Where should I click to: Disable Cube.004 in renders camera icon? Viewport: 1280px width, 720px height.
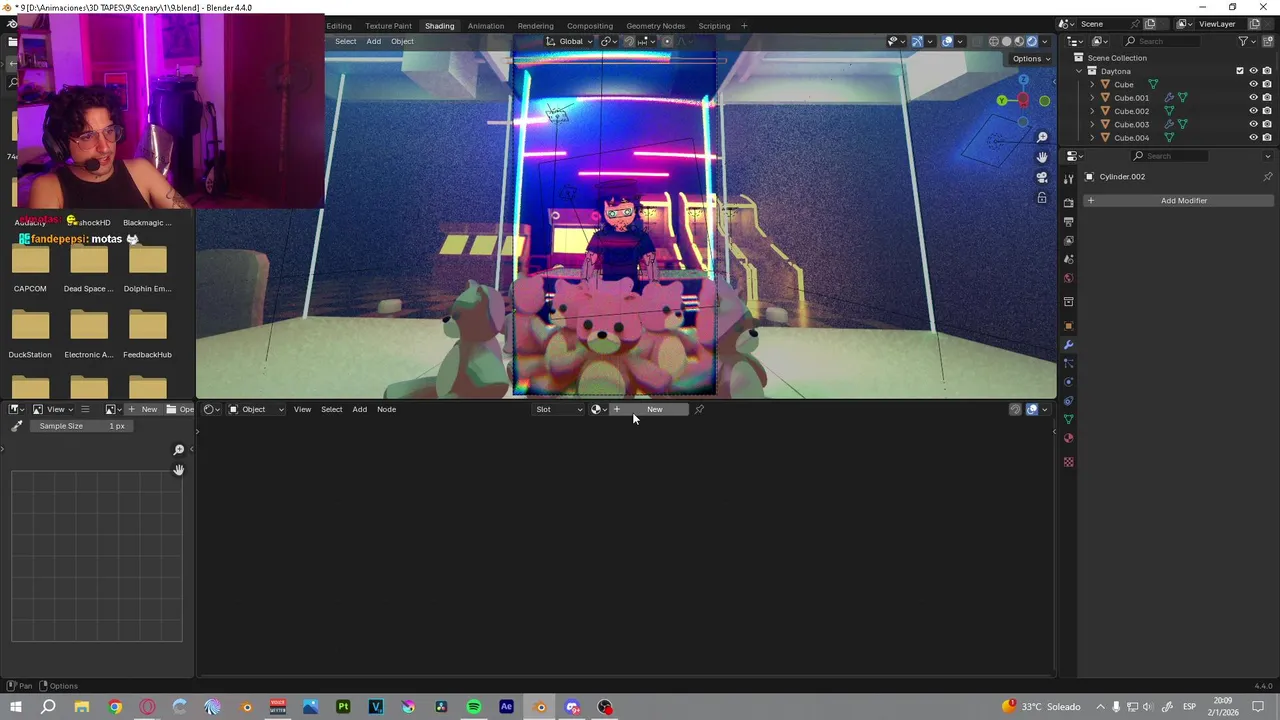(1267, 138)
